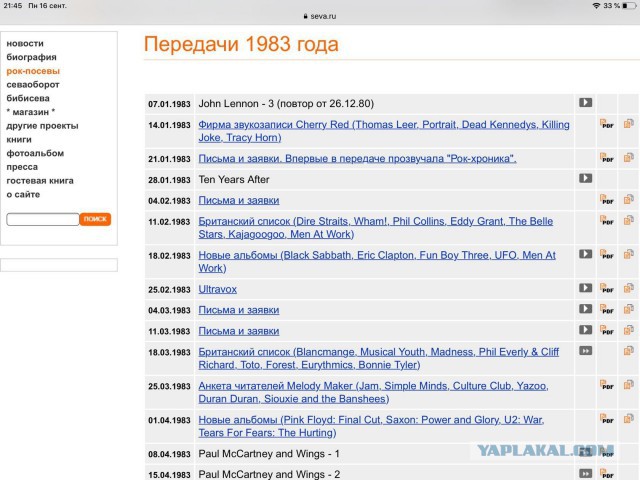This screenshot has height=480, width=640.
Task: Tap the 21:45 clock in status bar
Action: click(x=13, y=6)
